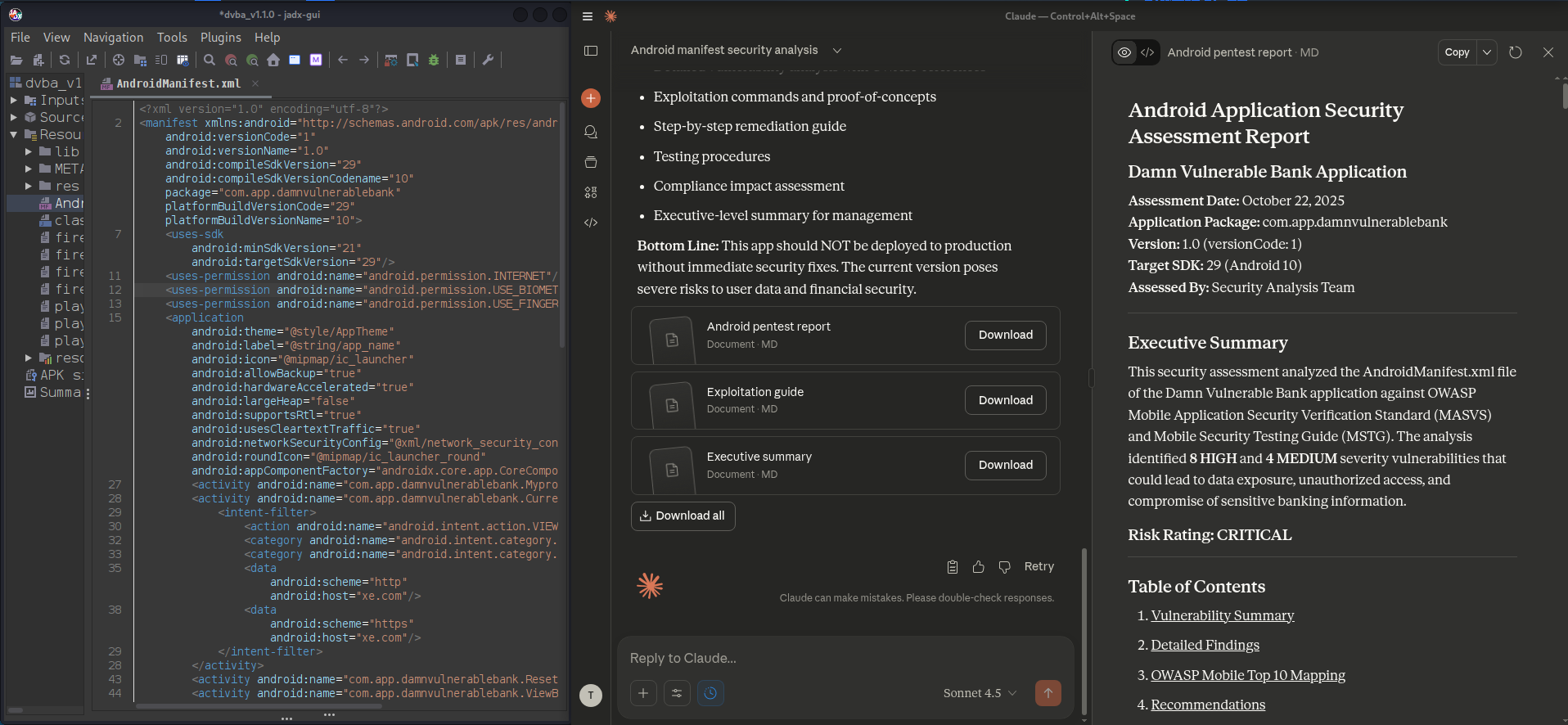
Task: Expand the Inputs tree node
Action: click(14, 100)
